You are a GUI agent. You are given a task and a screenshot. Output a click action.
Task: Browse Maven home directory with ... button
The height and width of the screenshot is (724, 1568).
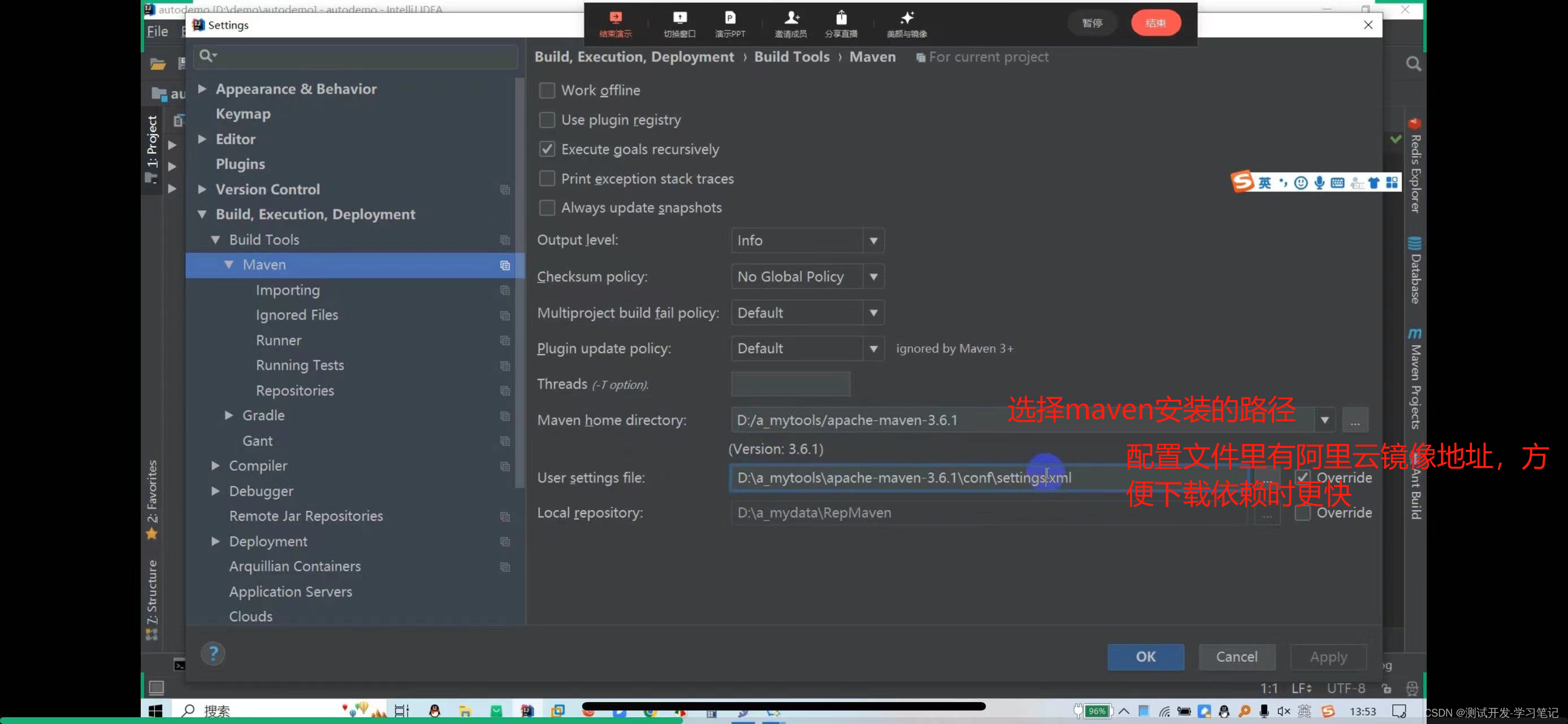tap(1354, 420)
